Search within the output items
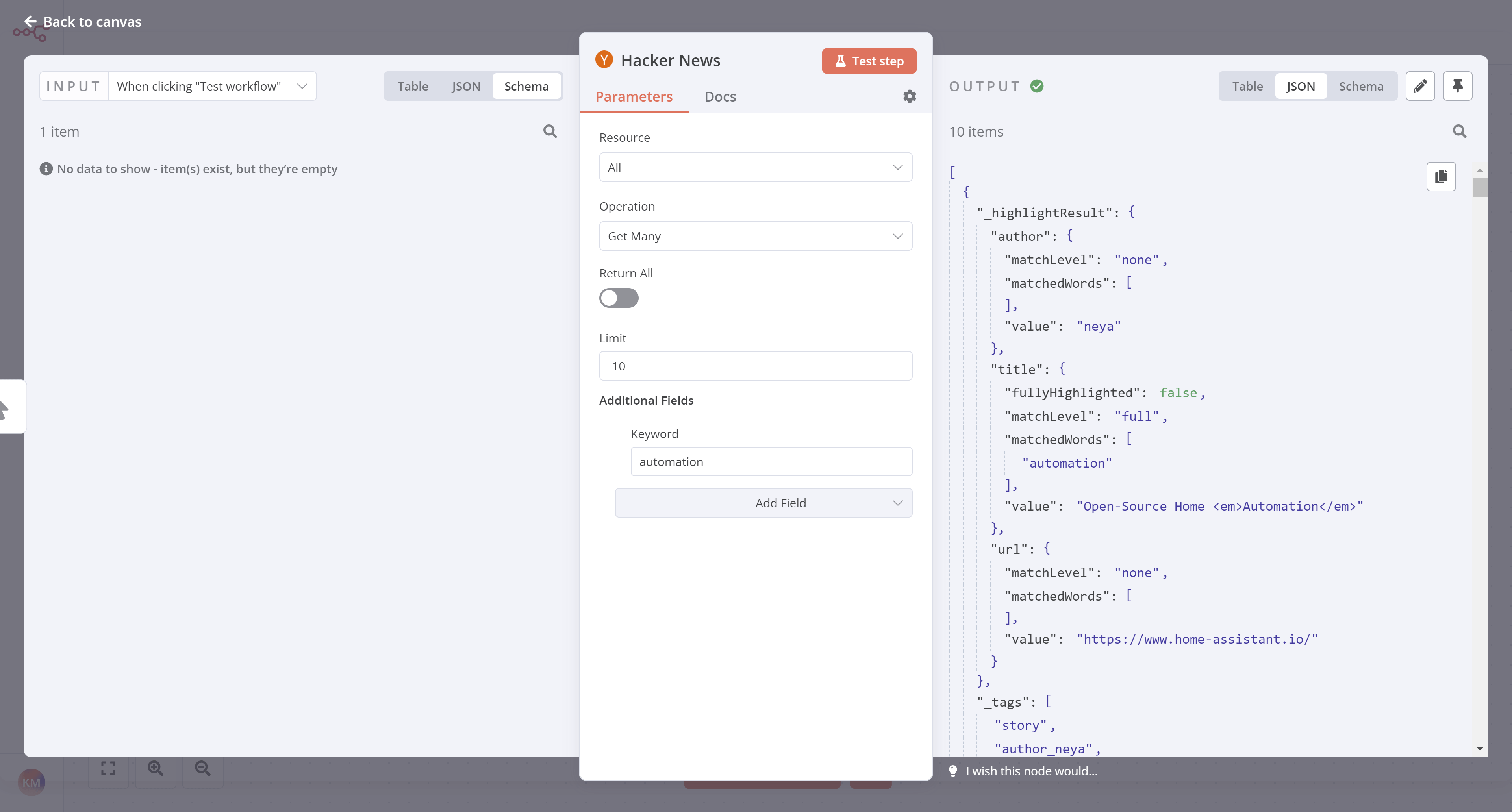 pyautogui.click(x=1459, y=131)
